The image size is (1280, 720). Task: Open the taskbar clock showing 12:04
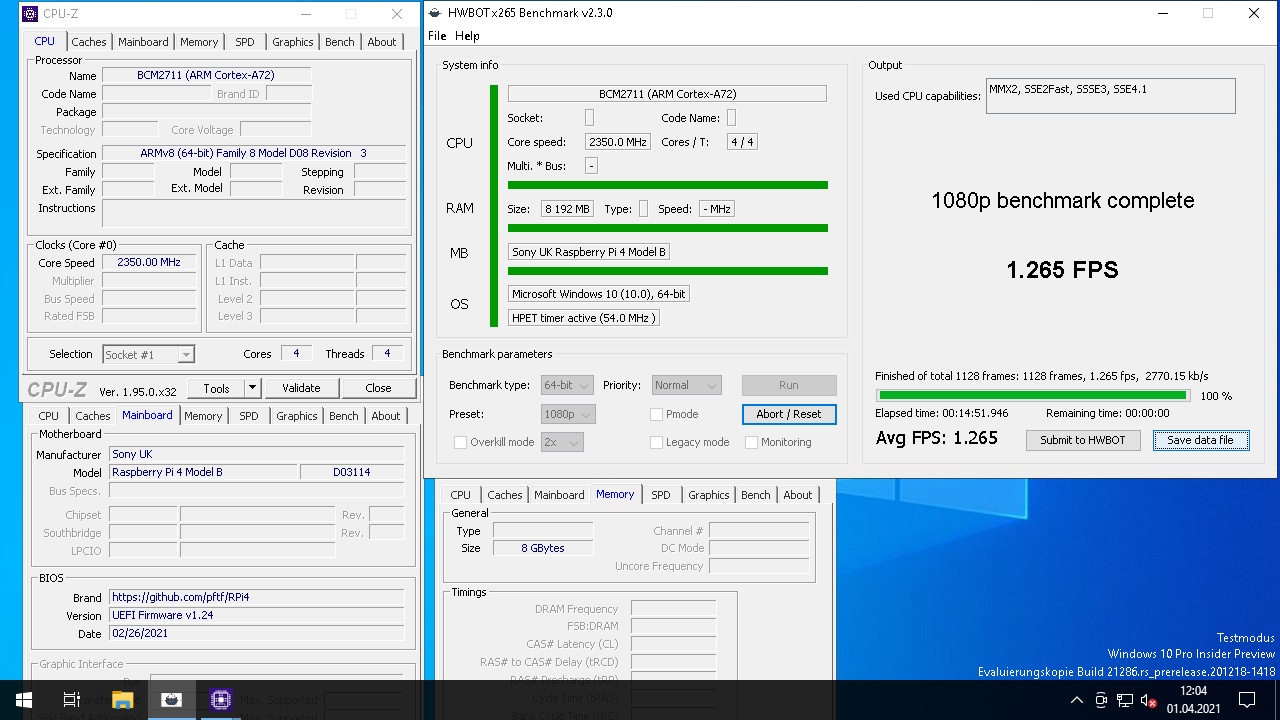[1193, 699]
